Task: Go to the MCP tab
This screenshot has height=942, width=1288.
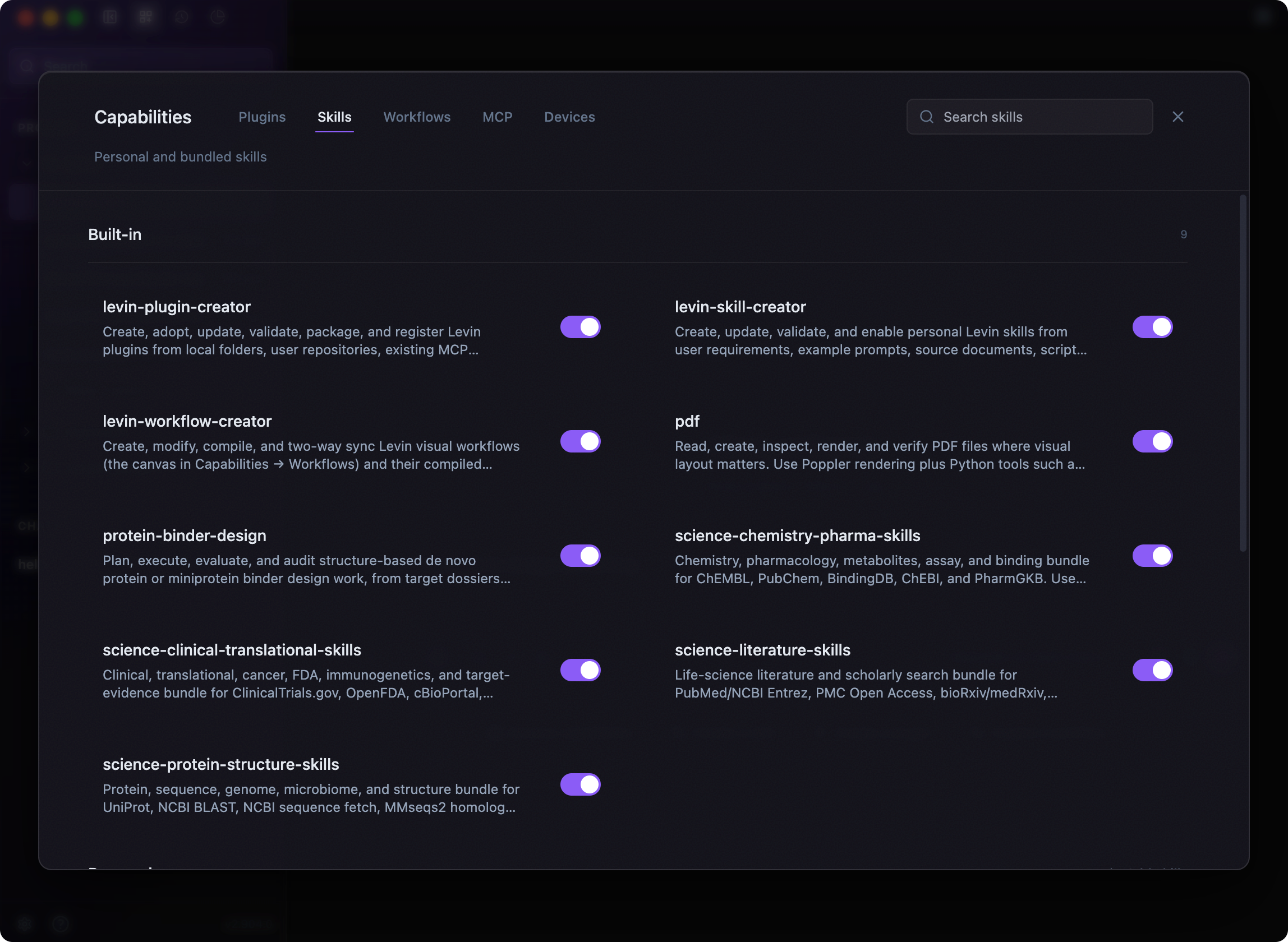Action: pyautogui.click(x=498, y=117)
